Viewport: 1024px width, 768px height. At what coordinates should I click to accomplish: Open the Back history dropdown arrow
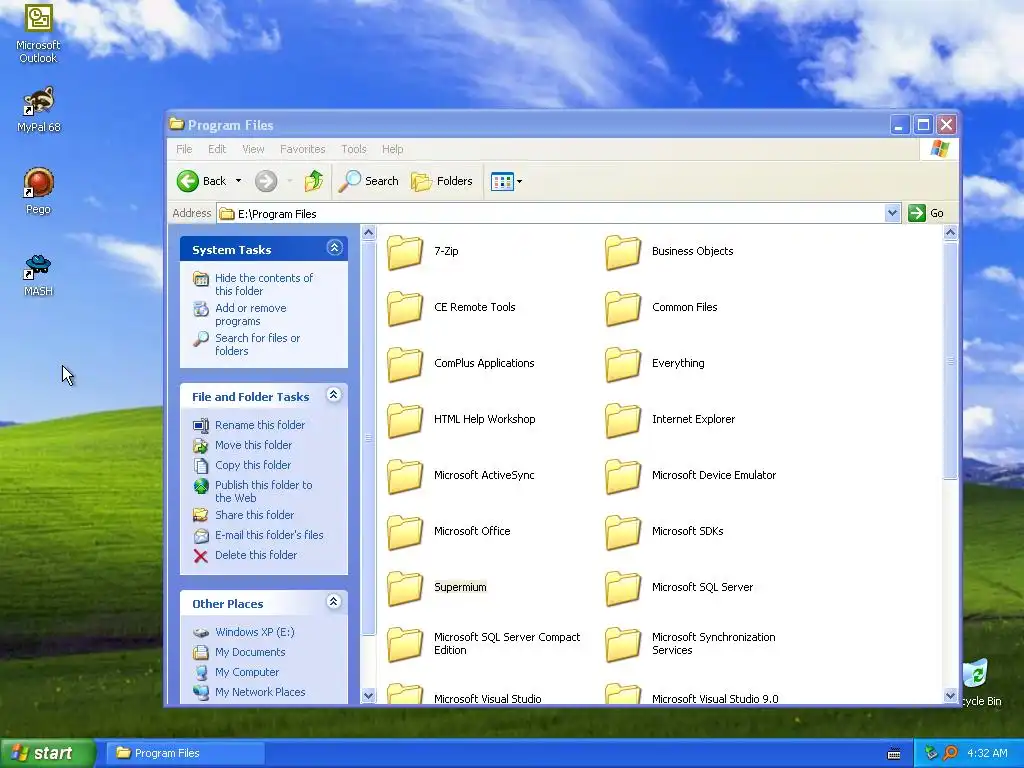click(x=238, y=181)
